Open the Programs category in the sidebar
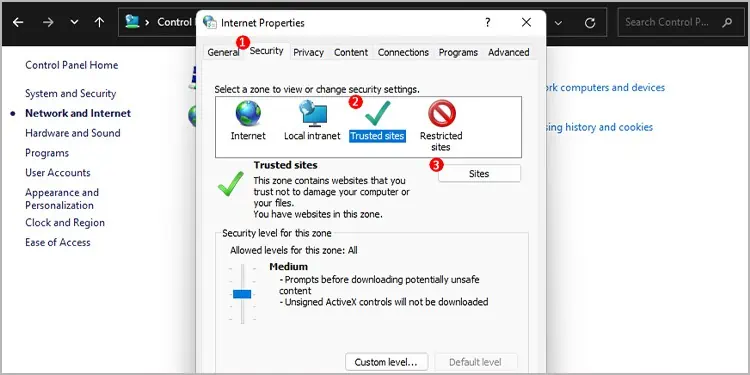 pos(47,153)
